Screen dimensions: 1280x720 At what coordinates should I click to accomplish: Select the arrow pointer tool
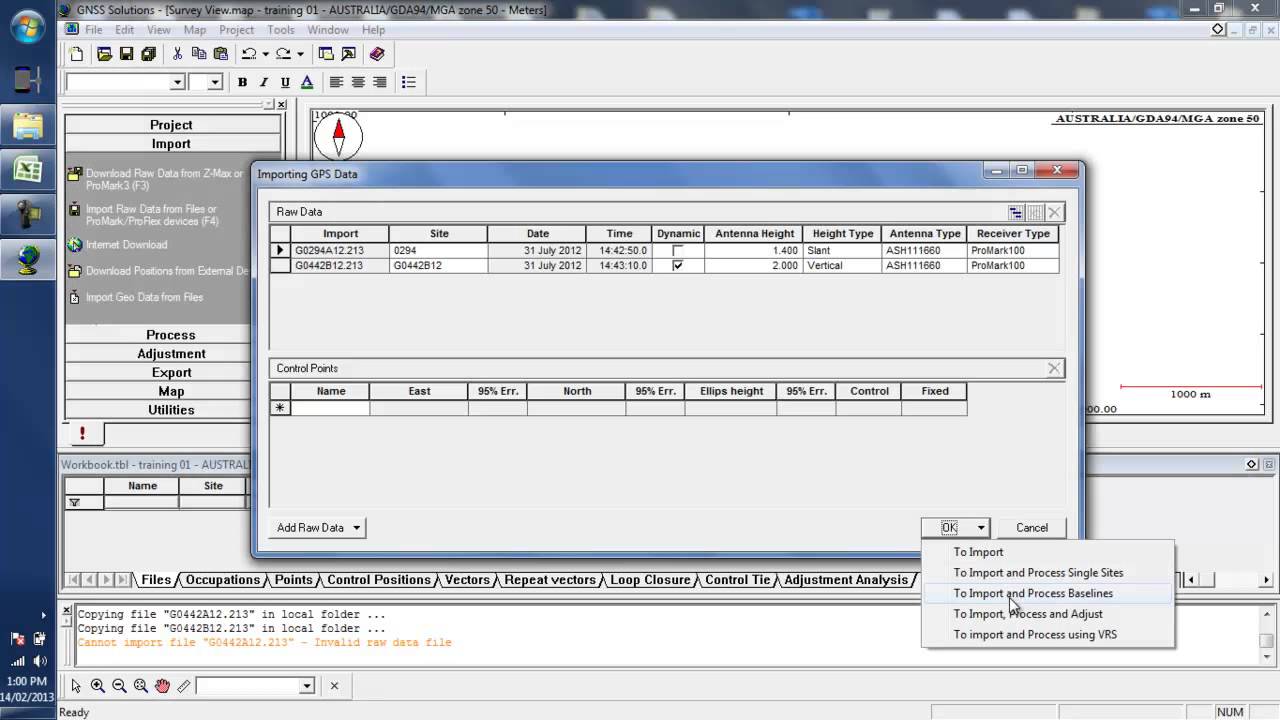76,686
